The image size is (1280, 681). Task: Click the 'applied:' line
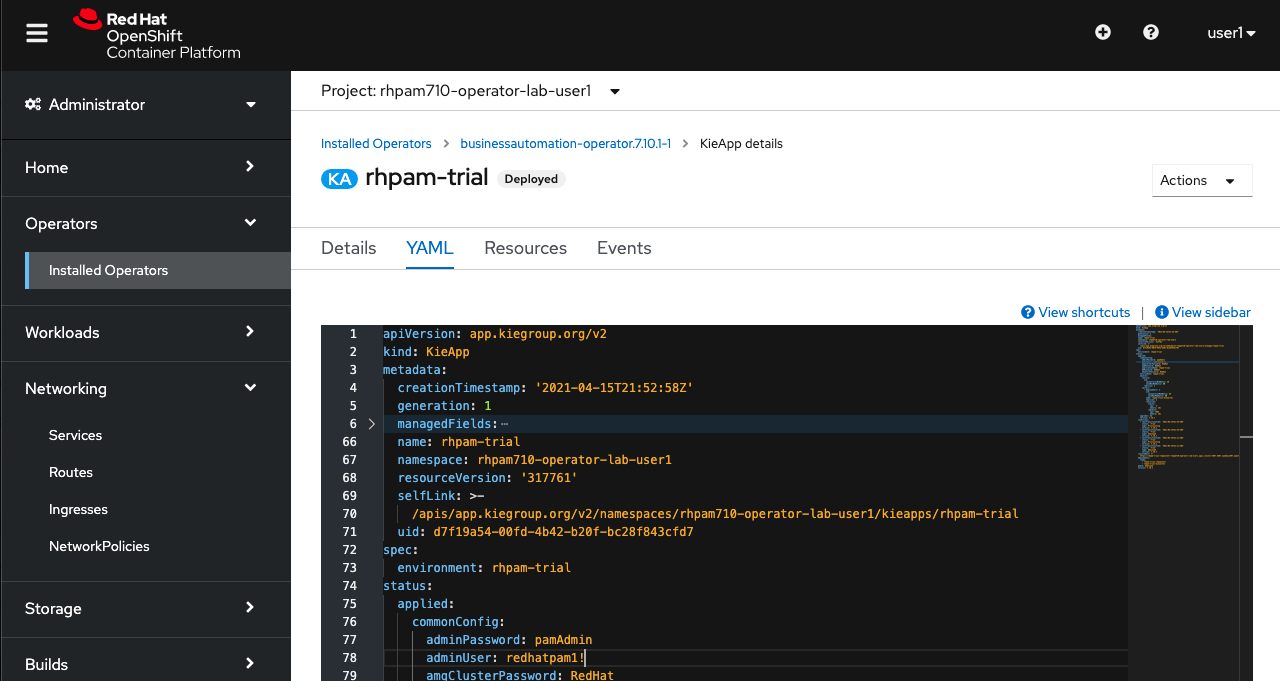point(426,604)
